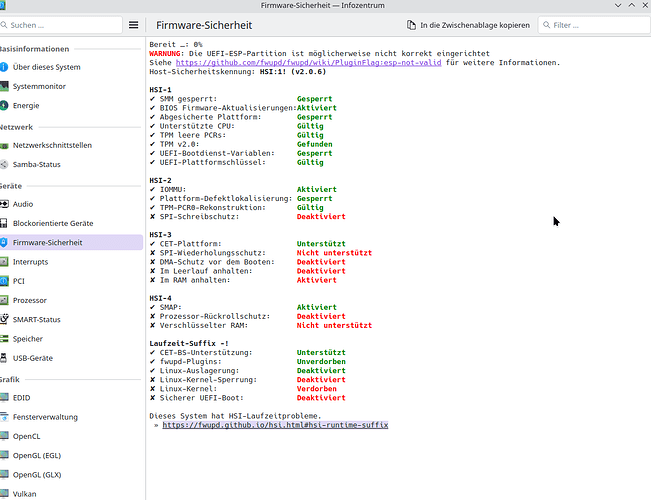Click the Fensterverwaltung icon
The height and width of the screenshot is (500, 651).
pos(4,417)
